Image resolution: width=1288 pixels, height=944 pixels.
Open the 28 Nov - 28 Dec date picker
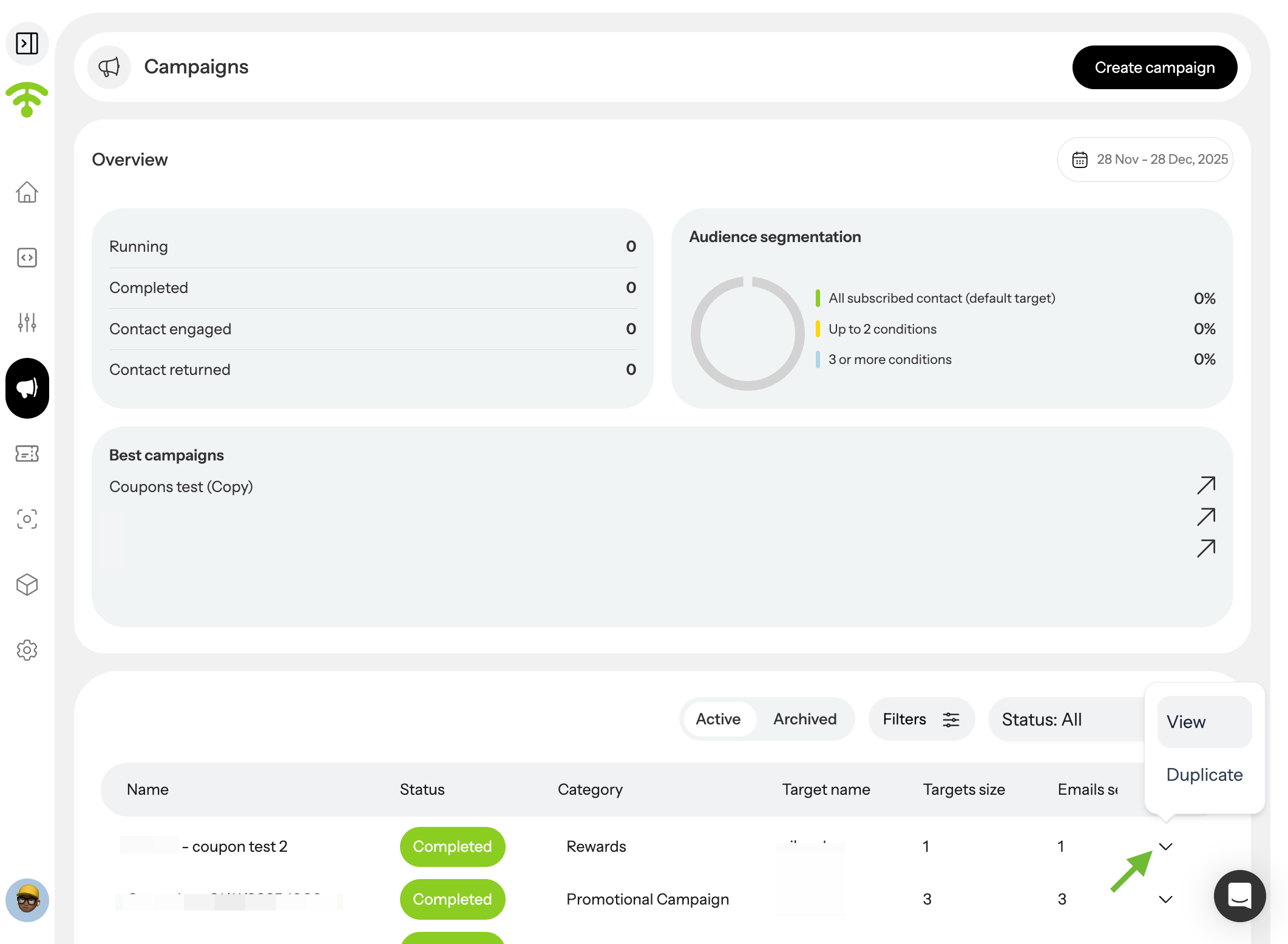coord(1145,160)
